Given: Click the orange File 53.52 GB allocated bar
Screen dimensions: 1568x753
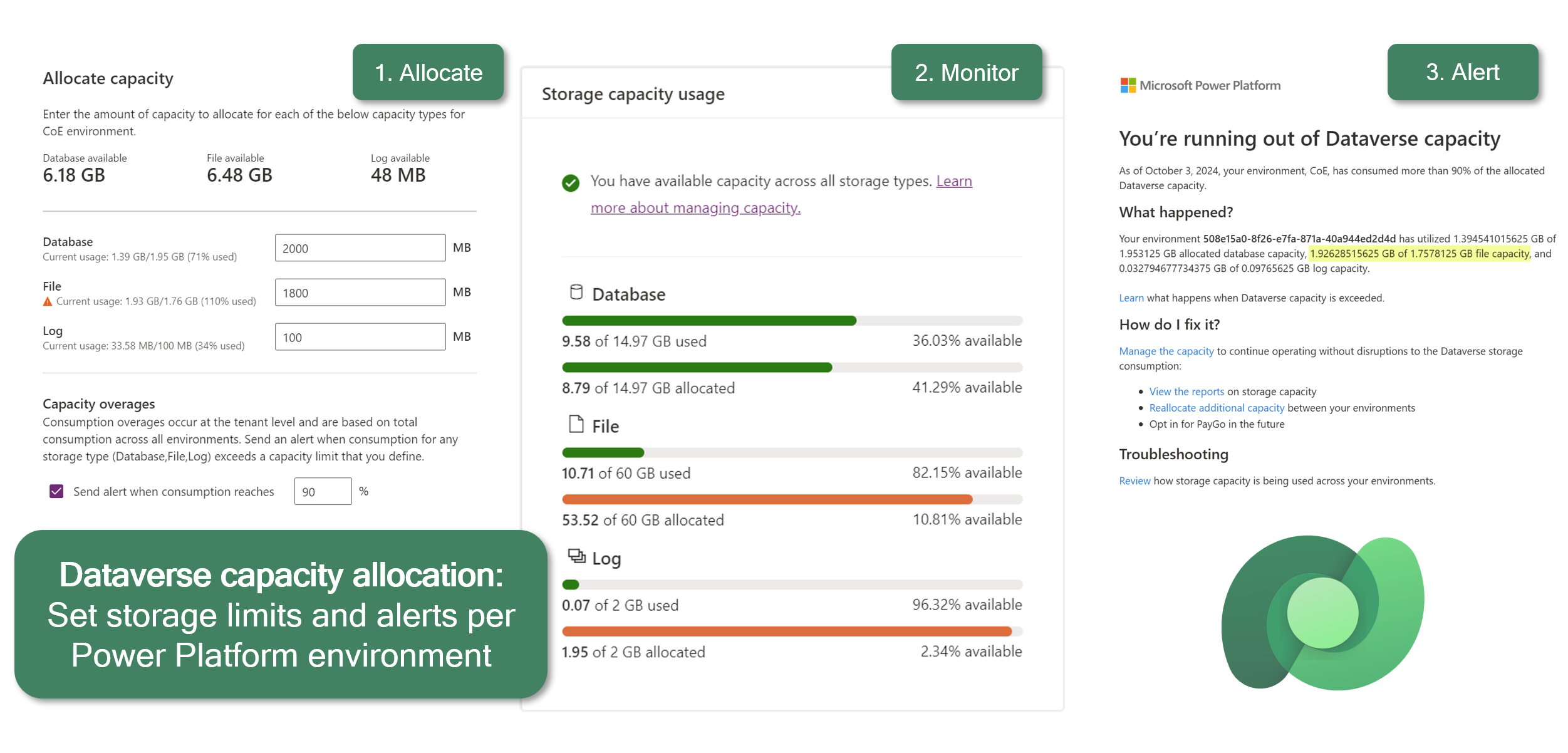Looking at the screenshot, I should coord(792,500).
